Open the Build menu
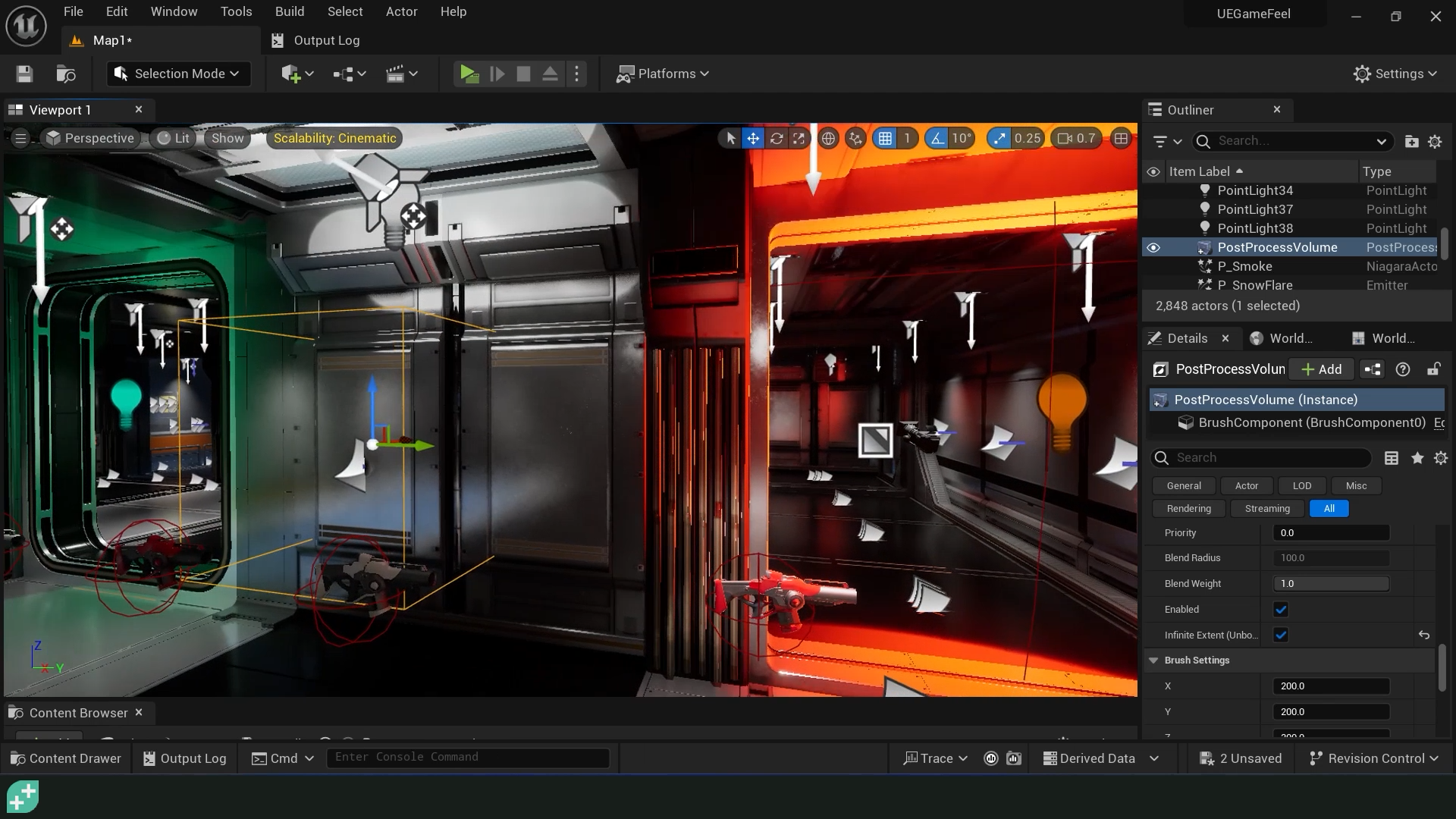The height and width of the screenshot is (819, 1456). [290, 11]
